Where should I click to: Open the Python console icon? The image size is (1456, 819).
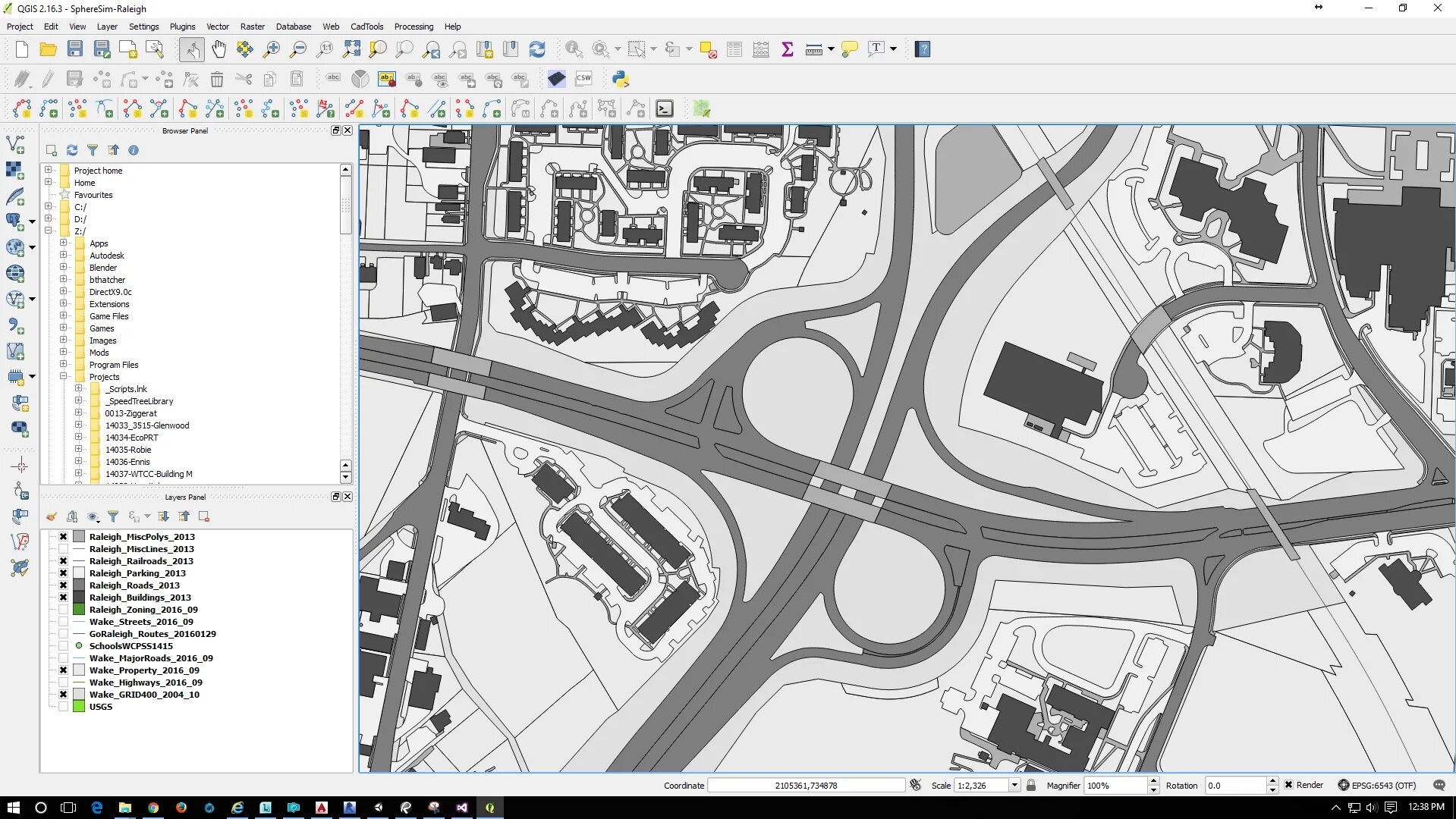[x=621, y=79]
